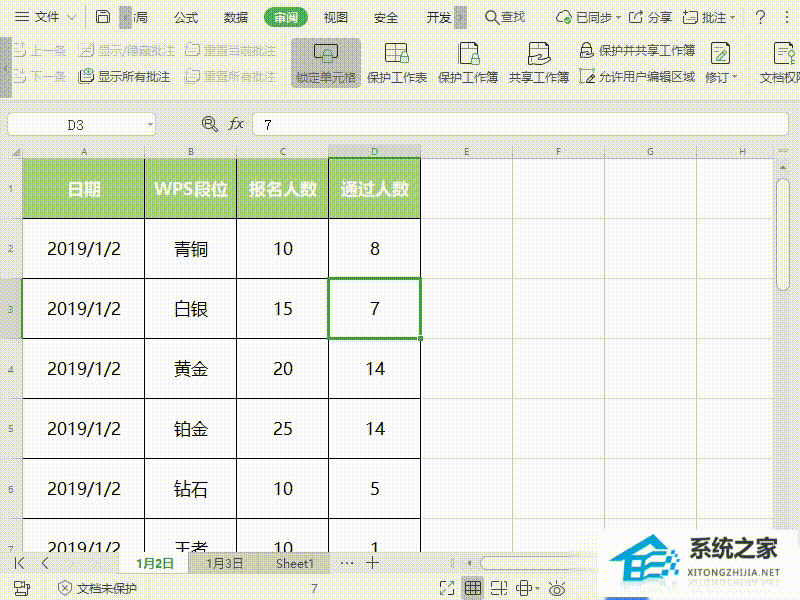Viewport: 800px width, 600px height.
Task: Open the 数据 ribbon tab
Action: click(236, 17)
